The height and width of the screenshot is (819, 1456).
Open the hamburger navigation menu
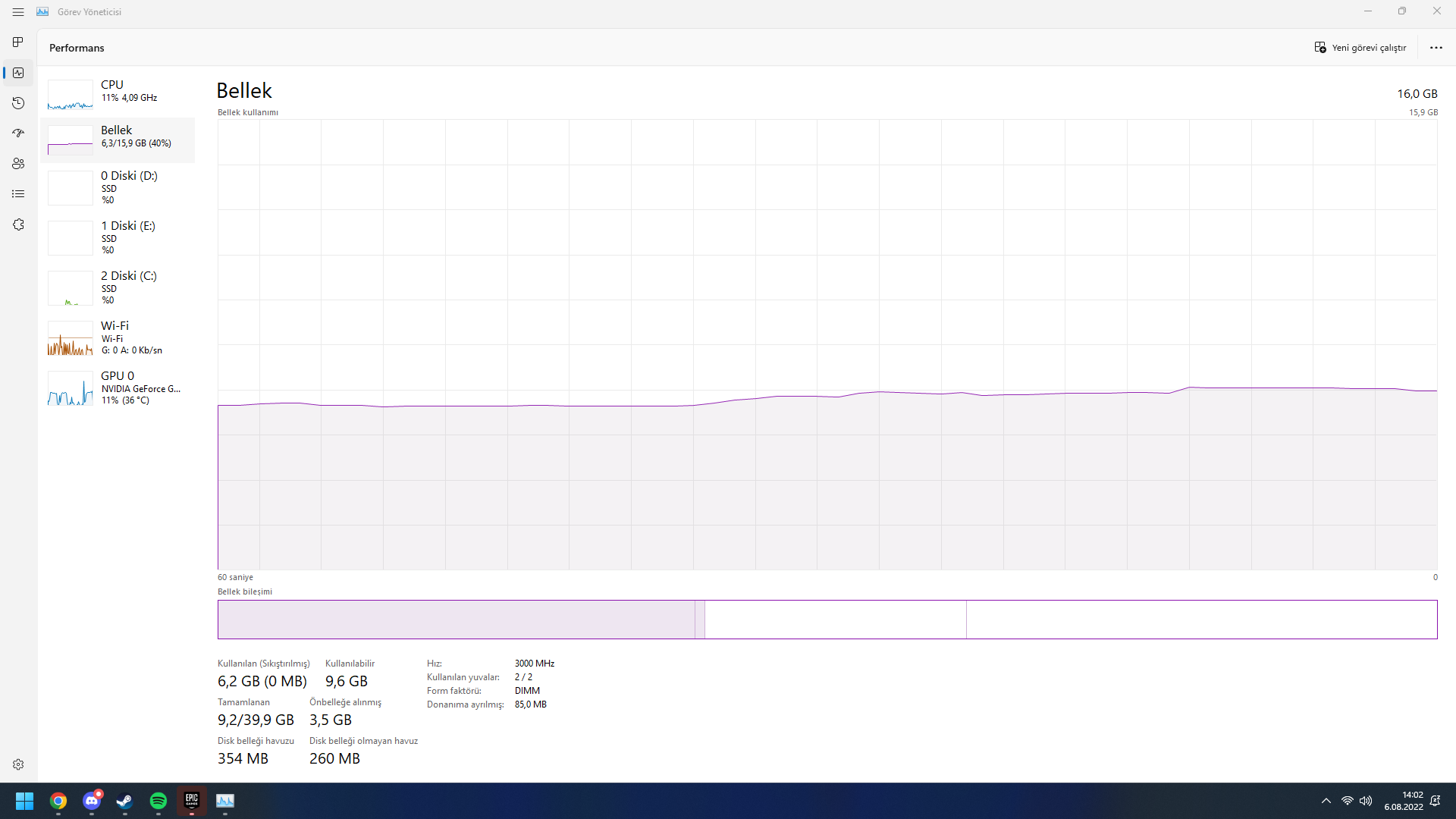[18, 12]
